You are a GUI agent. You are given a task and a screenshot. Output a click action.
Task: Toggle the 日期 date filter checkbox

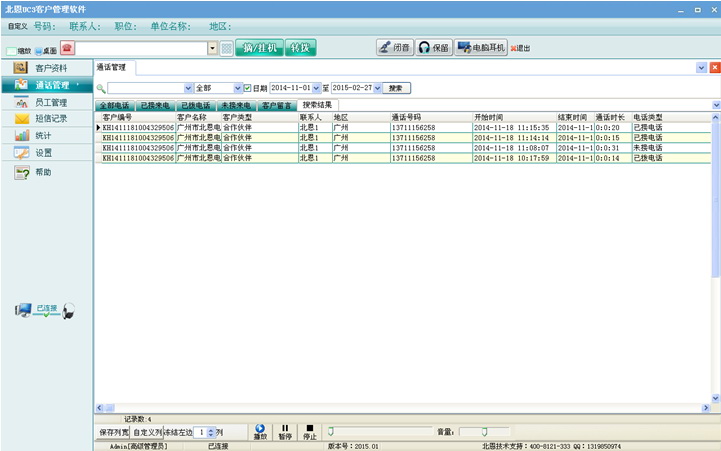(x=247, y=88)
